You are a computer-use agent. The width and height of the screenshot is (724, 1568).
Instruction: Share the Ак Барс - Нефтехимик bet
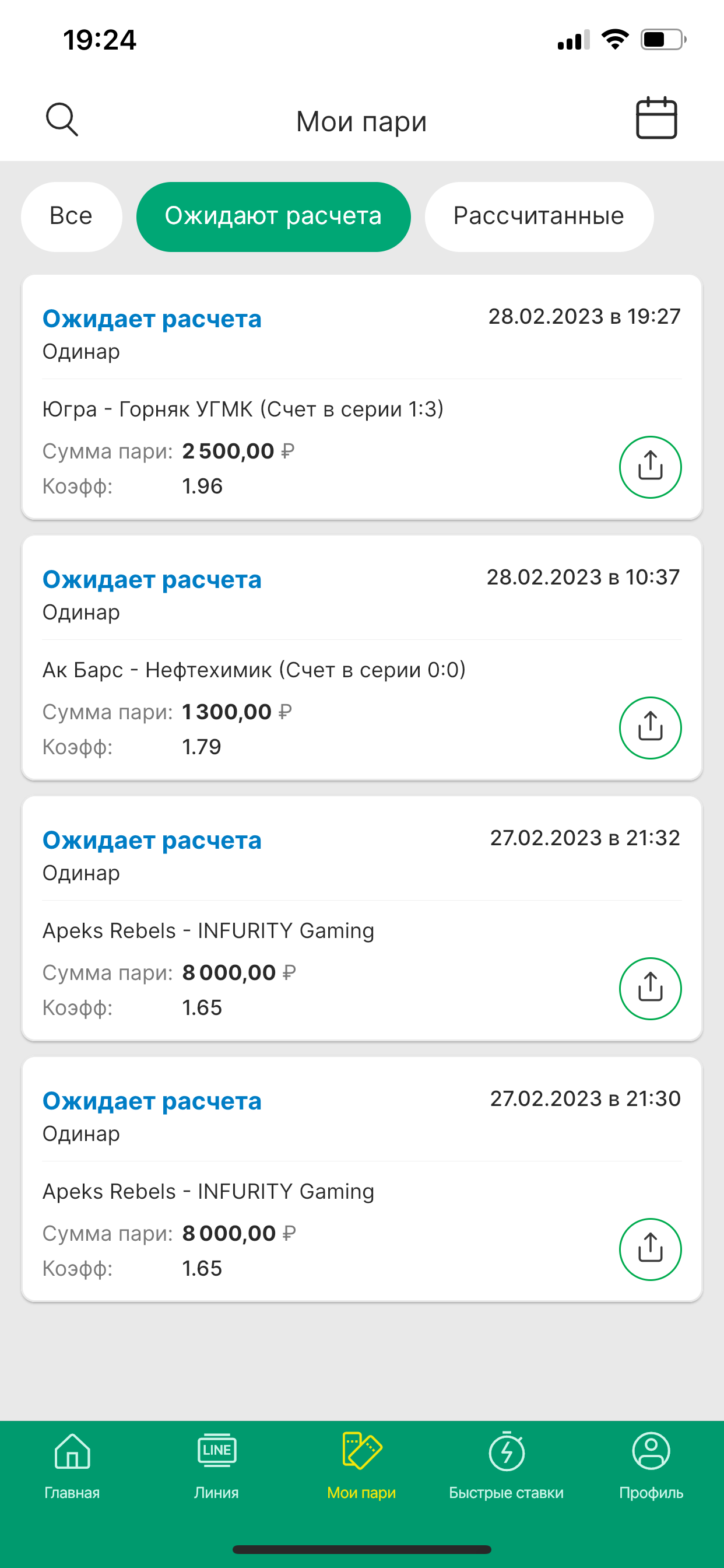click(650, 727)
